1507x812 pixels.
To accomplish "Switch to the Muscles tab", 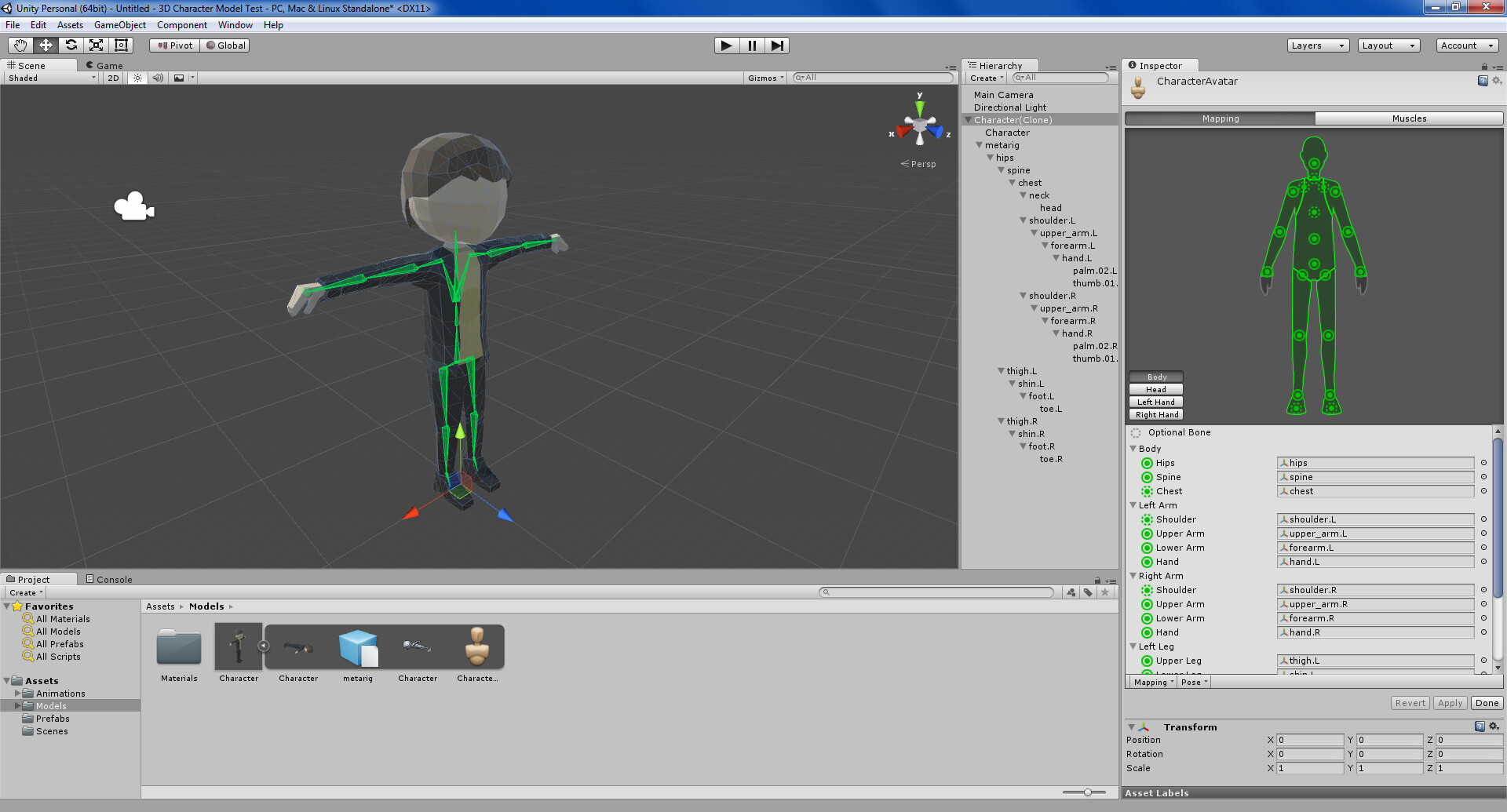I will coord(1409,118).
